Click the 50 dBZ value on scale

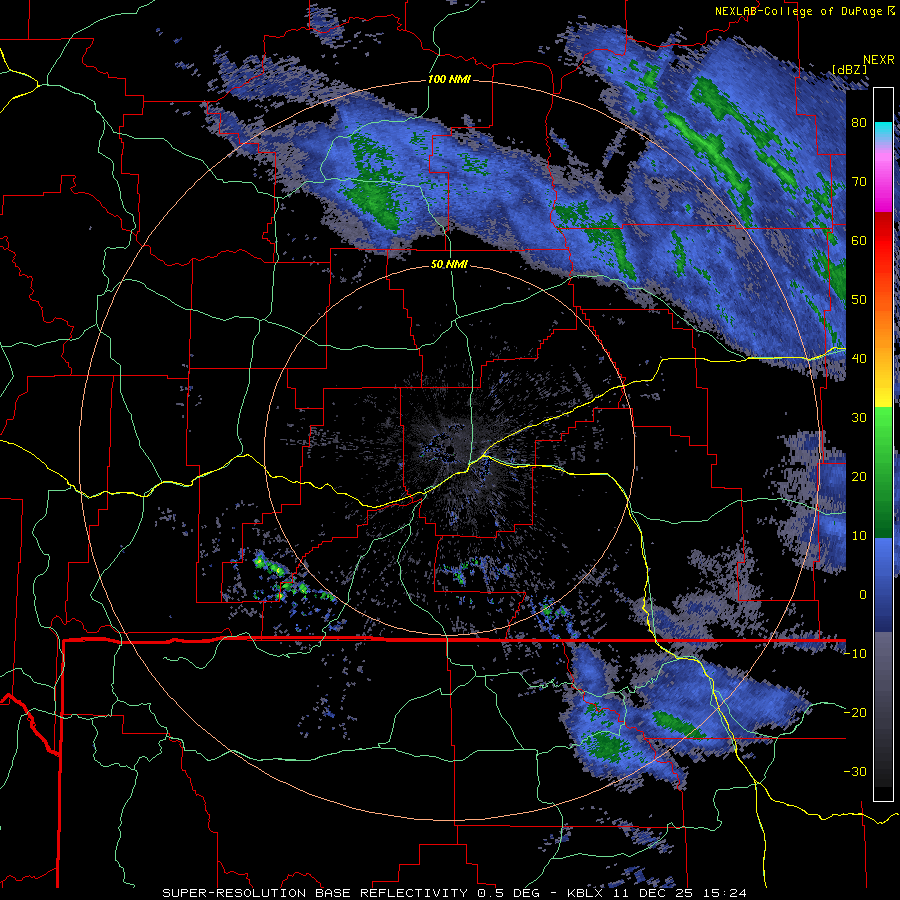(x=859, y=300)
